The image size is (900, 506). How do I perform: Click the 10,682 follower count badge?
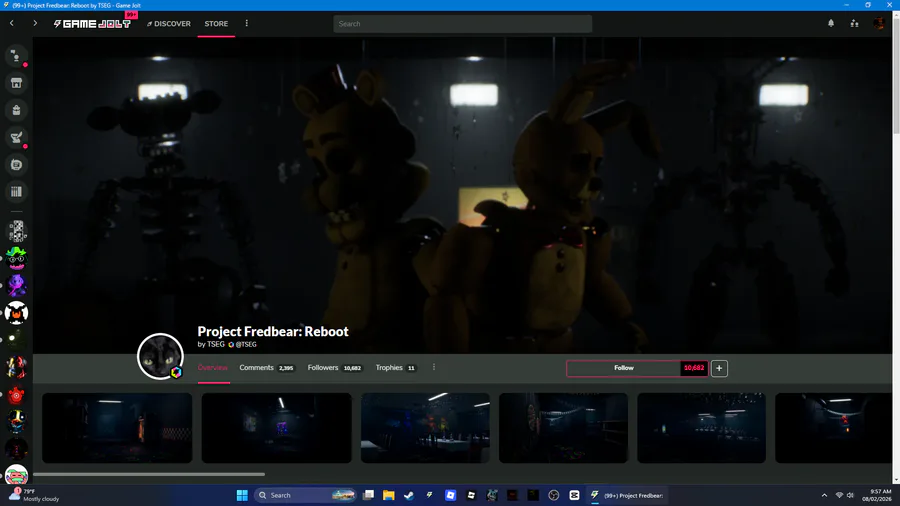pos(694,368)
